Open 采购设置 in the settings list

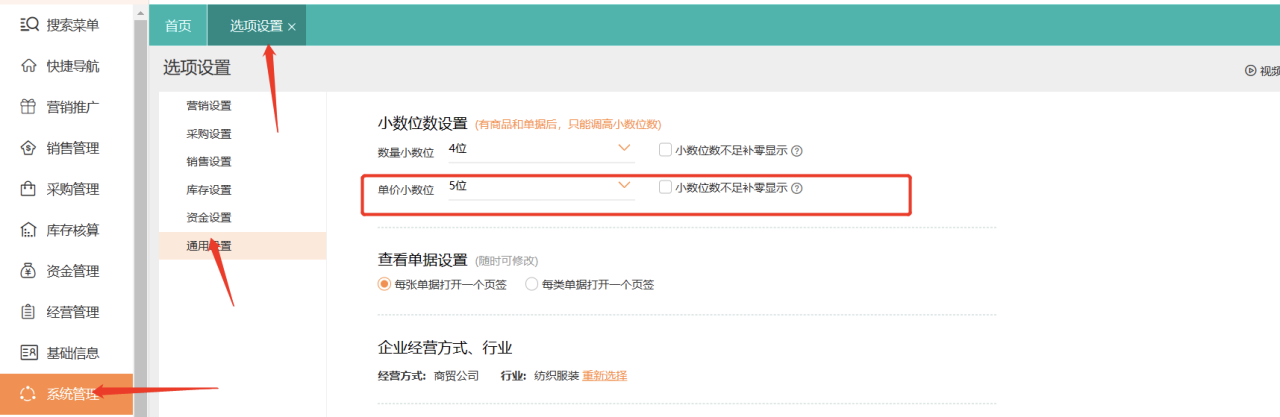tap(209, 134)
